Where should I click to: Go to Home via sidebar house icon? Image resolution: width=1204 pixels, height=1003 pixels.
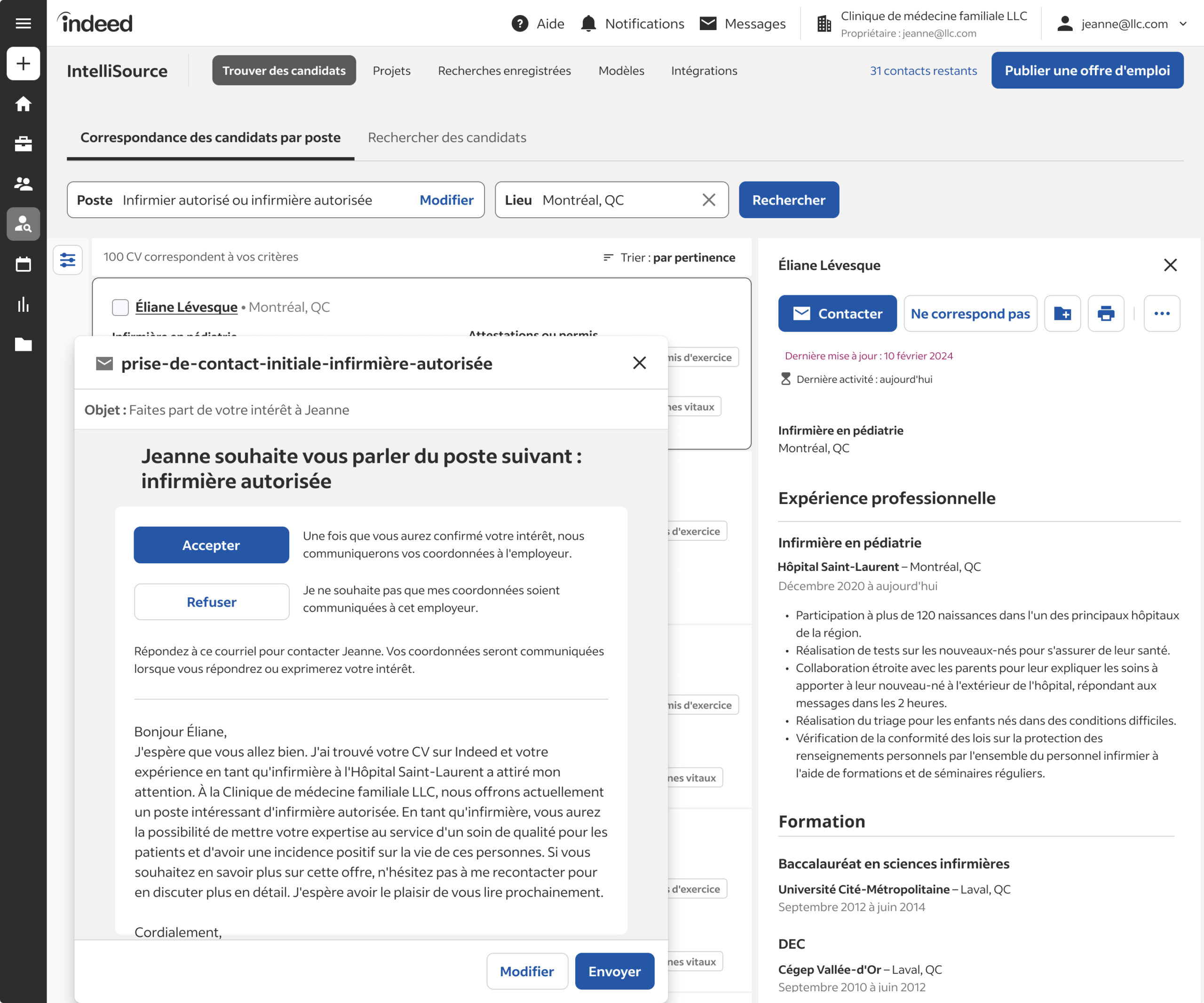pos(23,104)
